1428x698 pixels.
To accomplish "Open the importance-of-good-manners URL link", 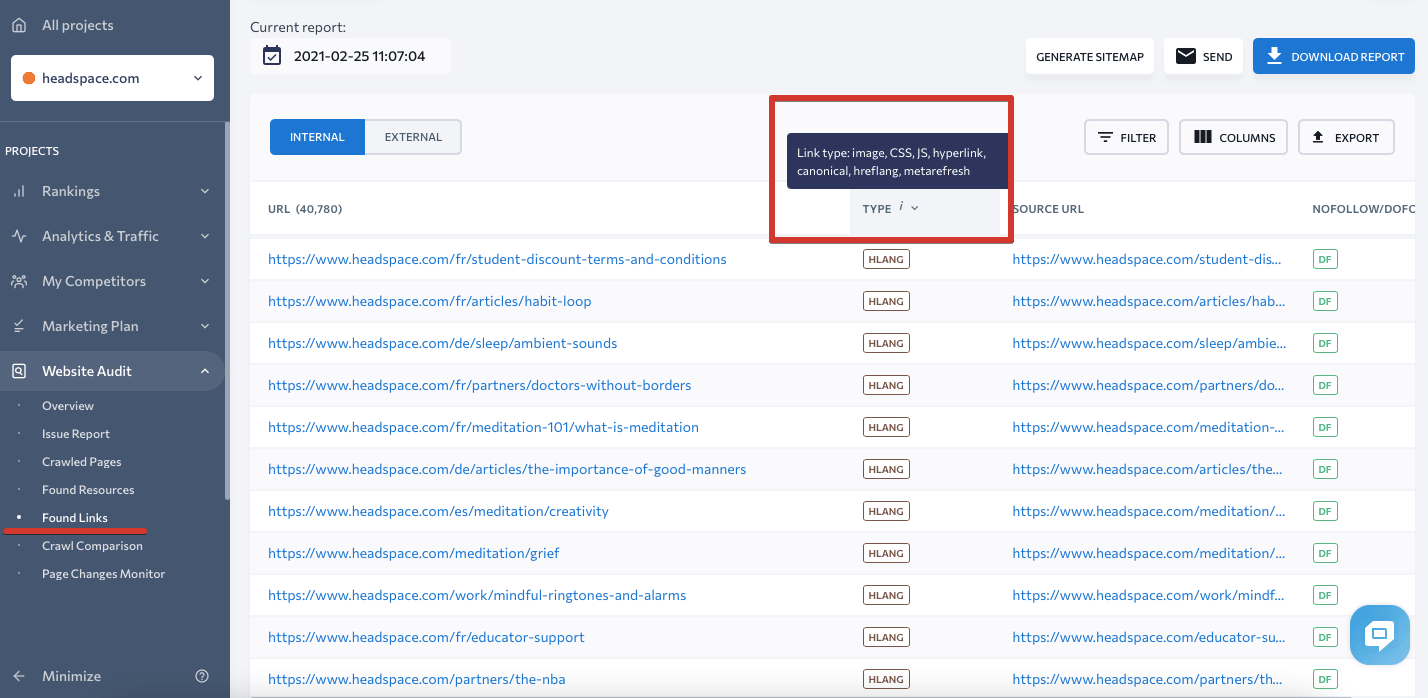I will [x=507, y=469].
